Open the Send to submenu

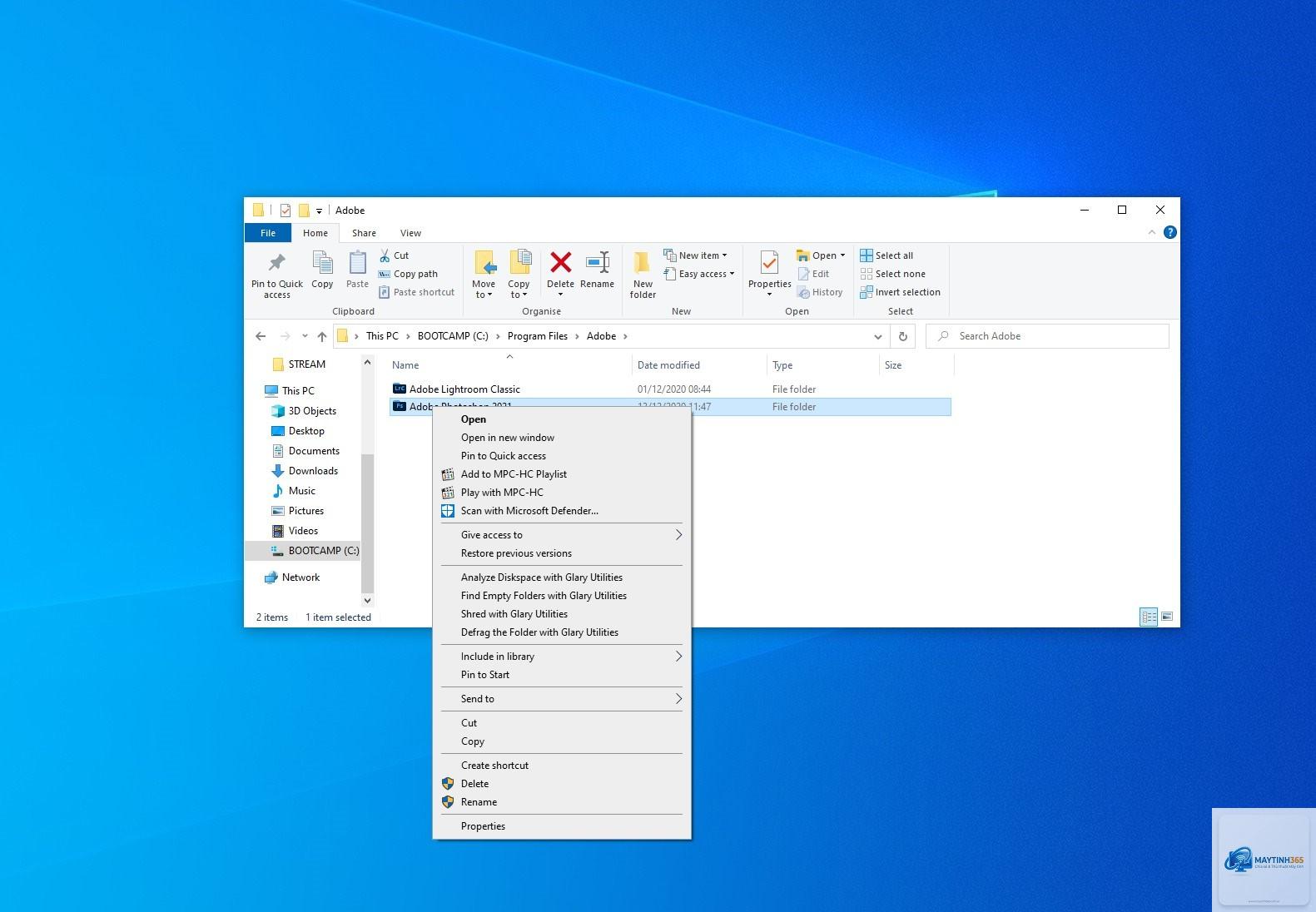pyautogui.click(x=562, y=699)
